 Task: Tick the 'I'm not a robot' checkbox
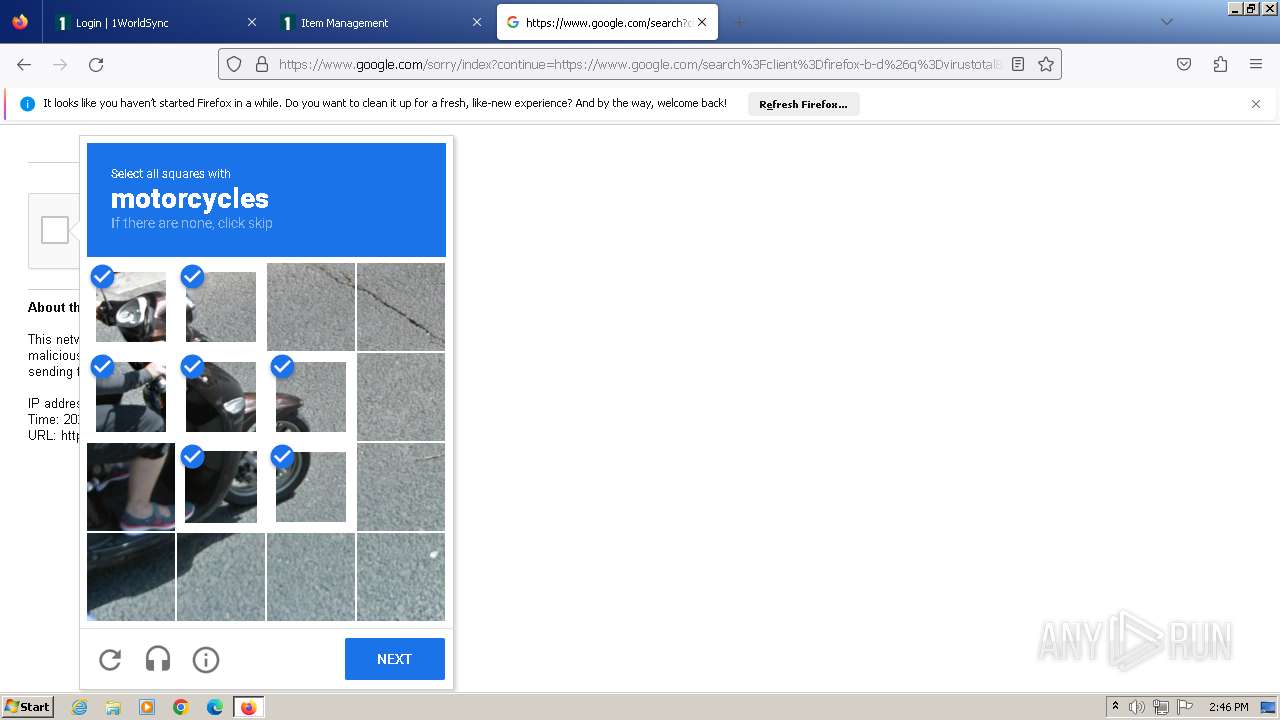pyautogui.click(x=55, y=230)
